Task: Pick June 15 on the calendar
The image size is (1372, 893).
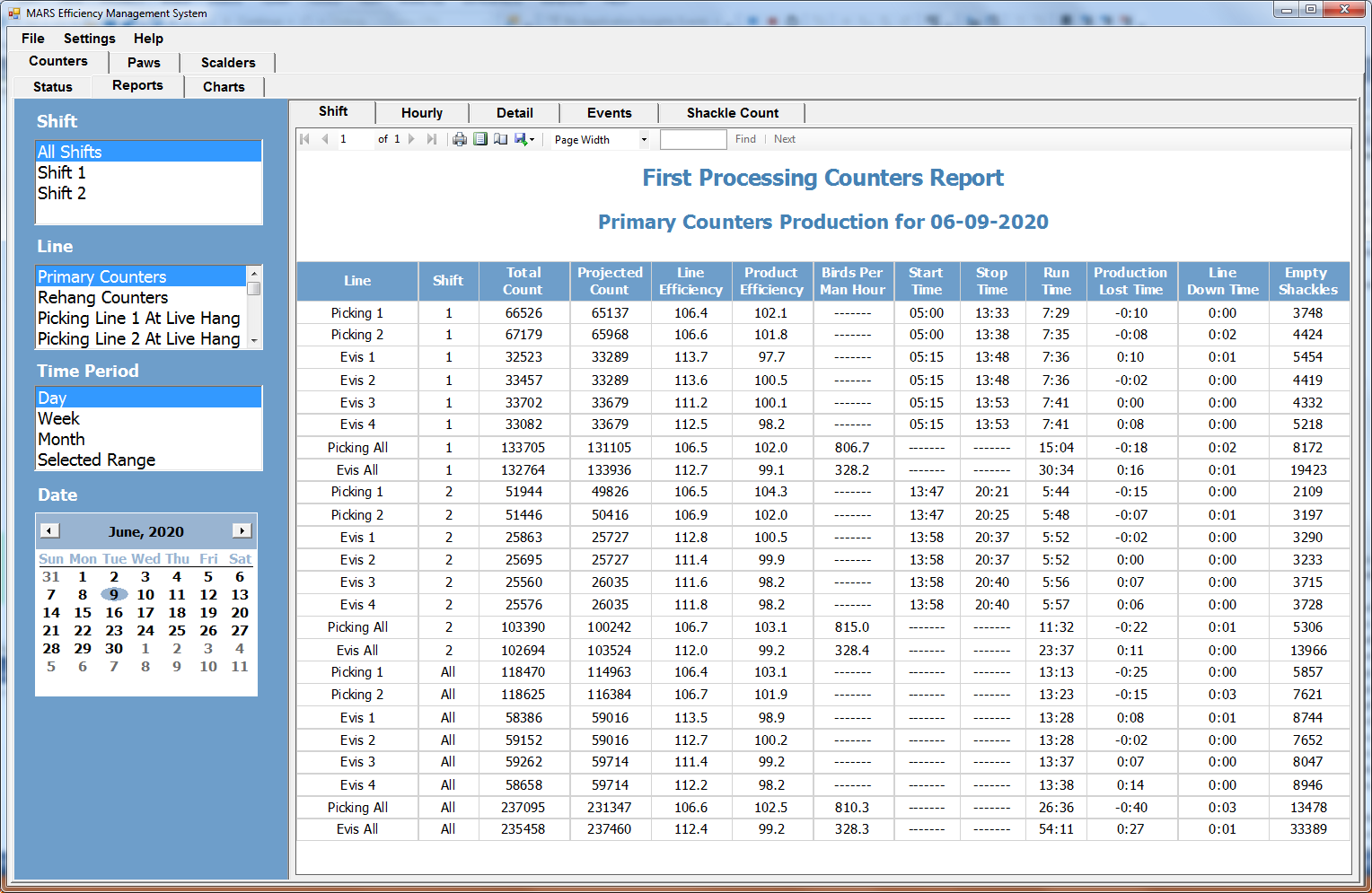Action: click(83, 612)
